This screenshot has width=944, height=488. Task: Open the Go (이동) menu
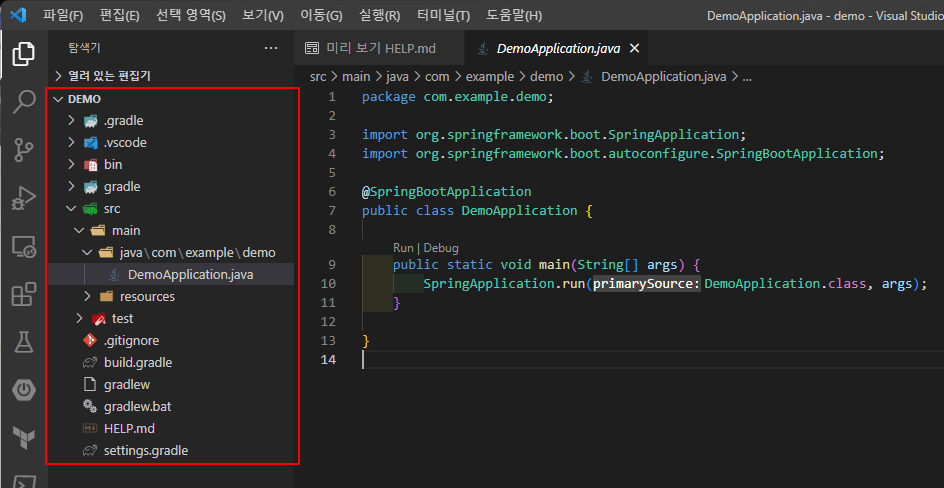(x=321, y=15)
